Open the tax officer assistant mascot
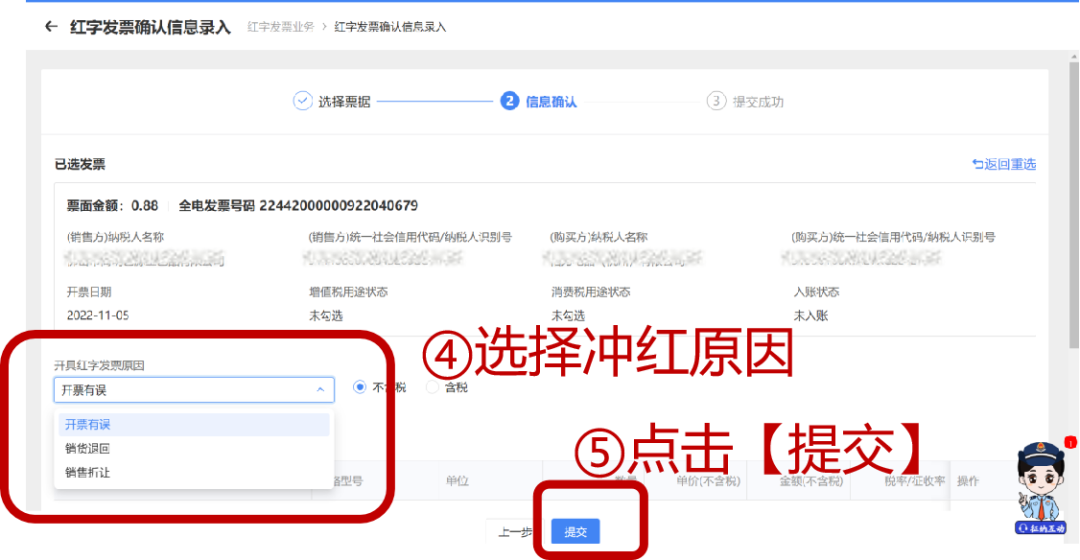Image resolution: width=1080 pixels, height=560 pixels. tap(1041, 488)
